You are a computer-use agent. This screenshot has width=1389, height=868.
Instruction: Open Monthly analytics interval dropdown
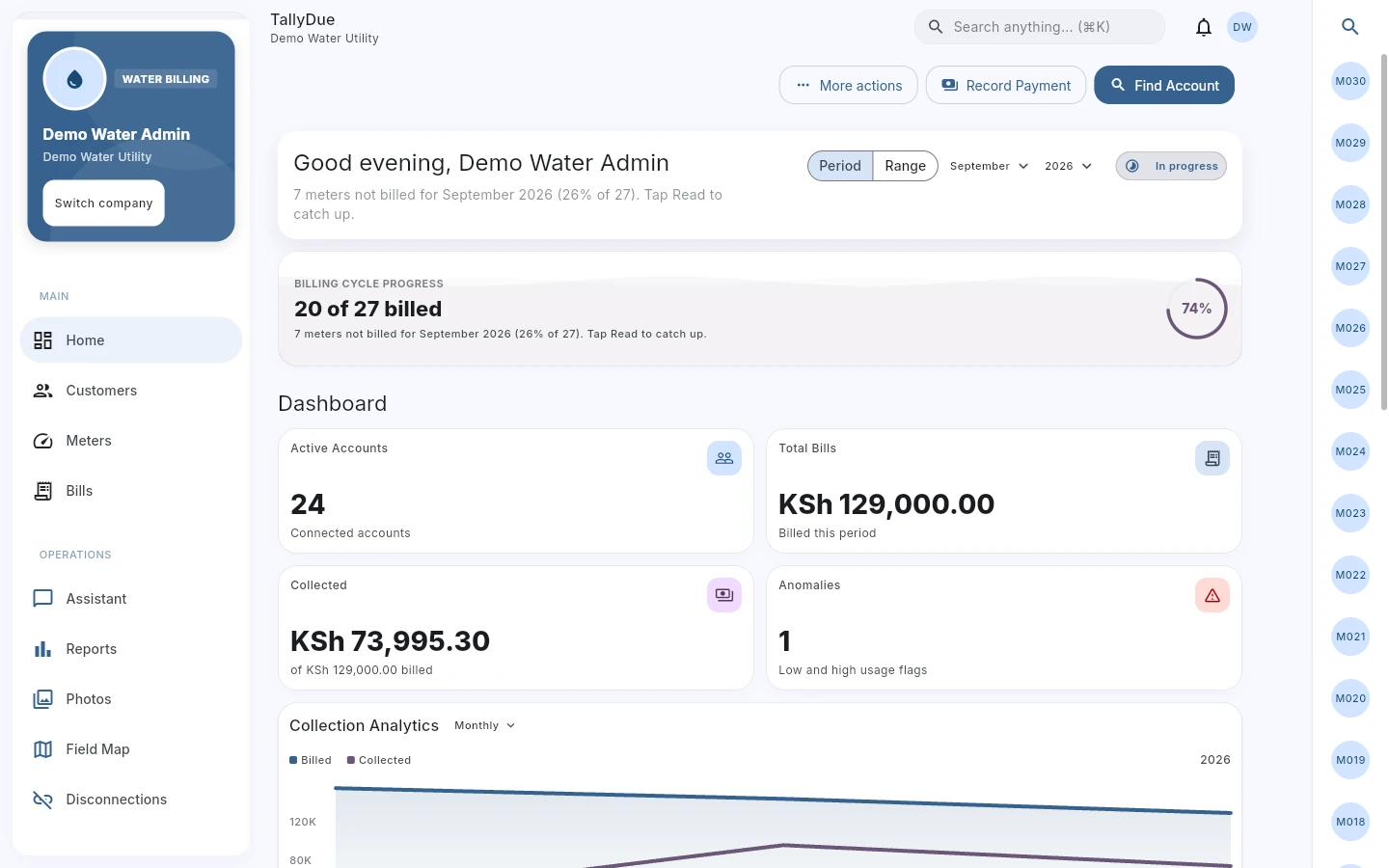click(x=485, y=725)
